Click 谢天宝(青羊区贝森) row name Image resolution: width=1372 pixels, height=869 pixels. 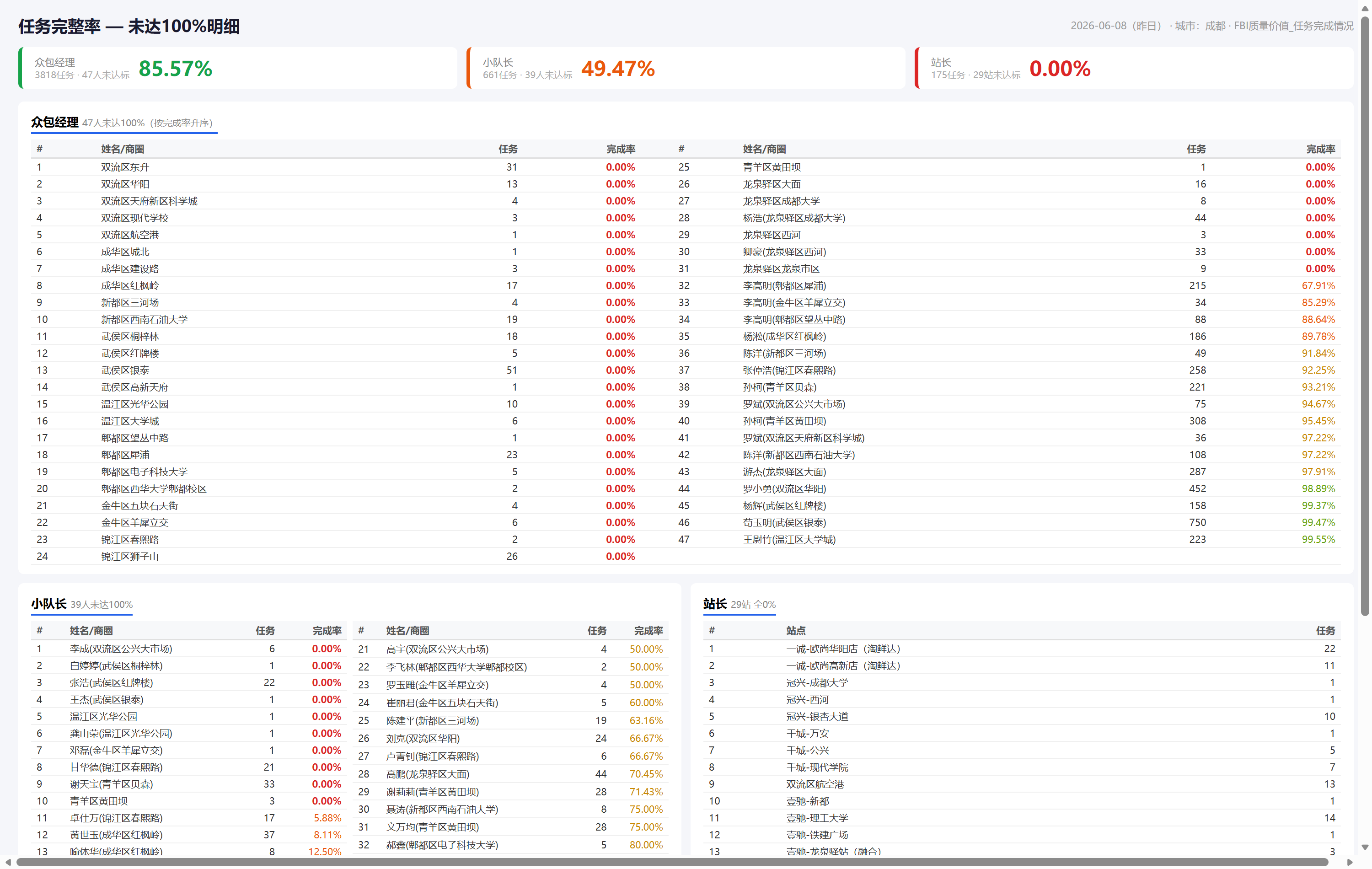(x=111, y=784)
